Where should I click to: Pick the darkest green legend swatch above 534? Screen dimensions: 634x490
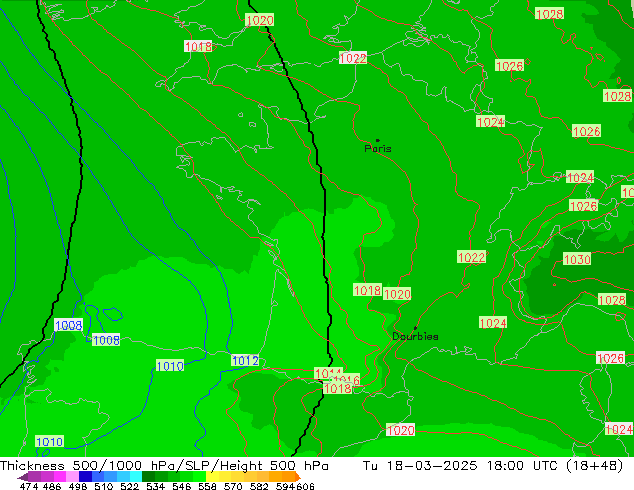[x=148, y=476]
